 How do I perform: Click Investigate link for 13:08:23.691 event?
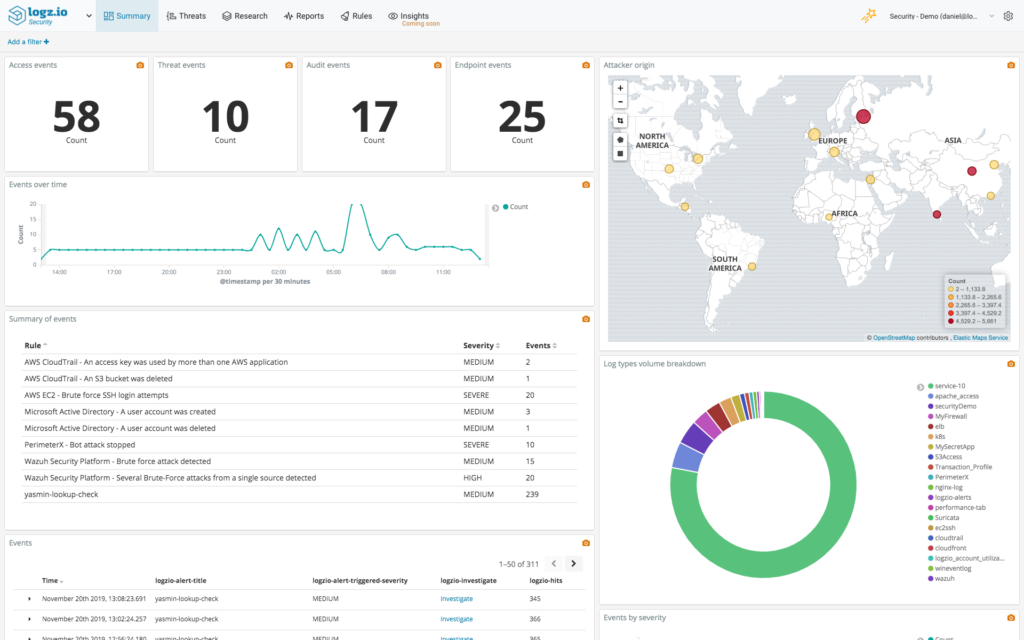pos(456,599)
